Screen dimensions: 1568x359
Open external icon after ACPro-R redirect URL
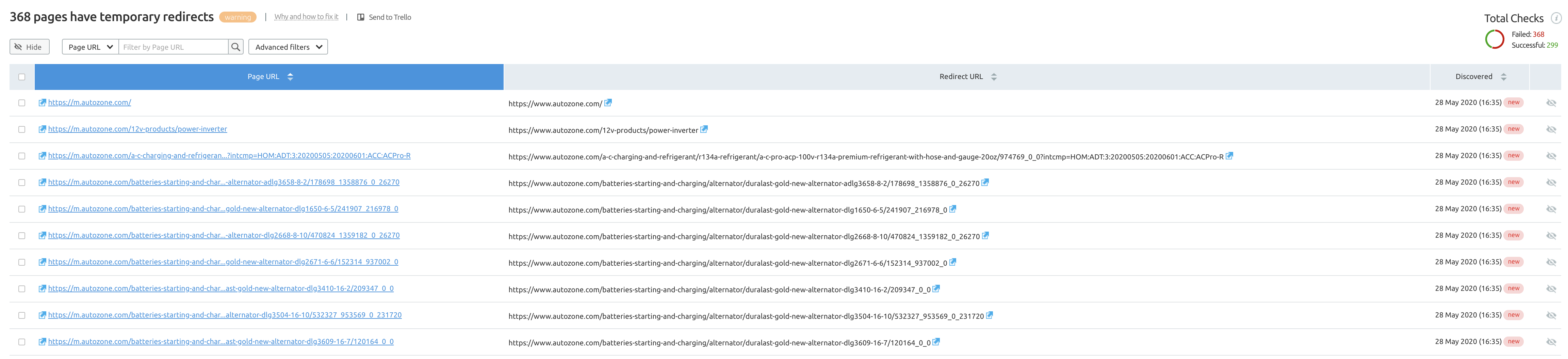(1229, 155)
